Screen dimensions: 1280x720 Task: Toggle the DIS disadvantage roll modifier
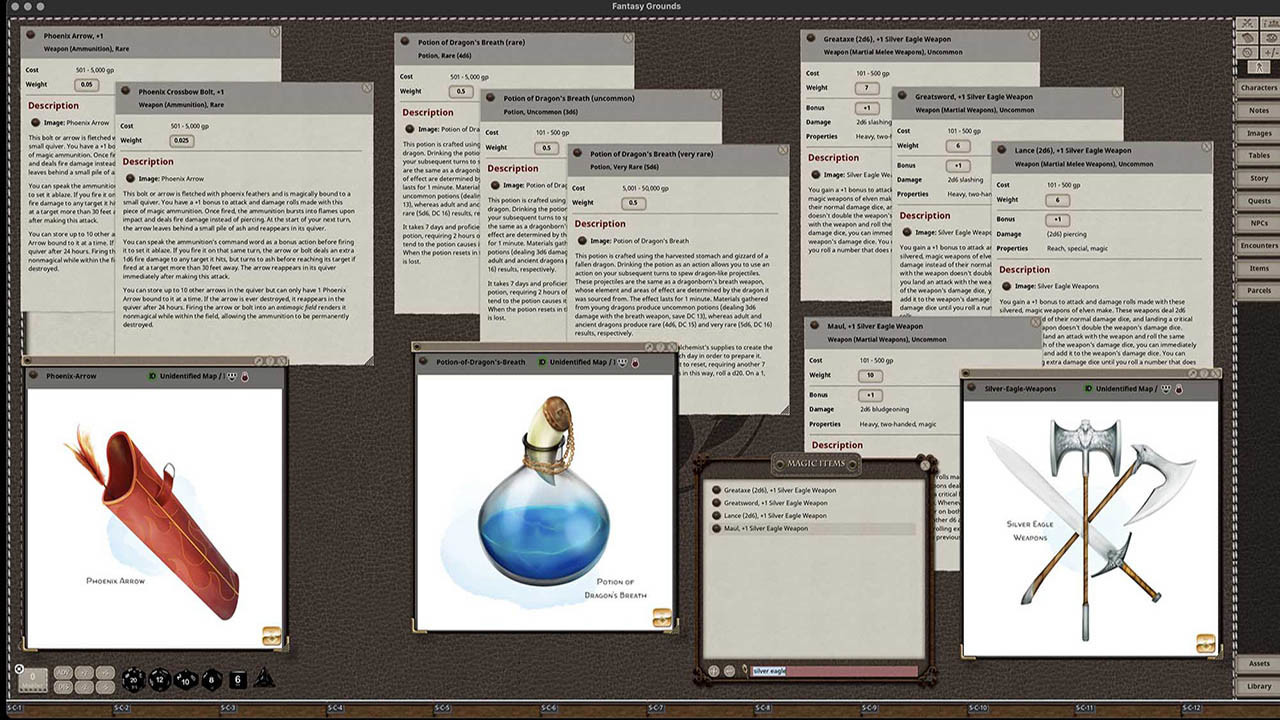[x=63, y=687]
